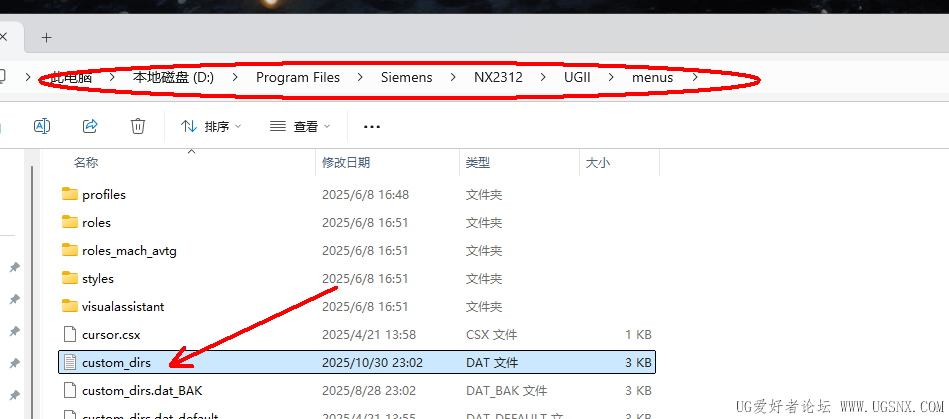This screenshot has height=419, width=949.
Task: Open a new tab with the plus button
Action: click(x=47, y=38)
